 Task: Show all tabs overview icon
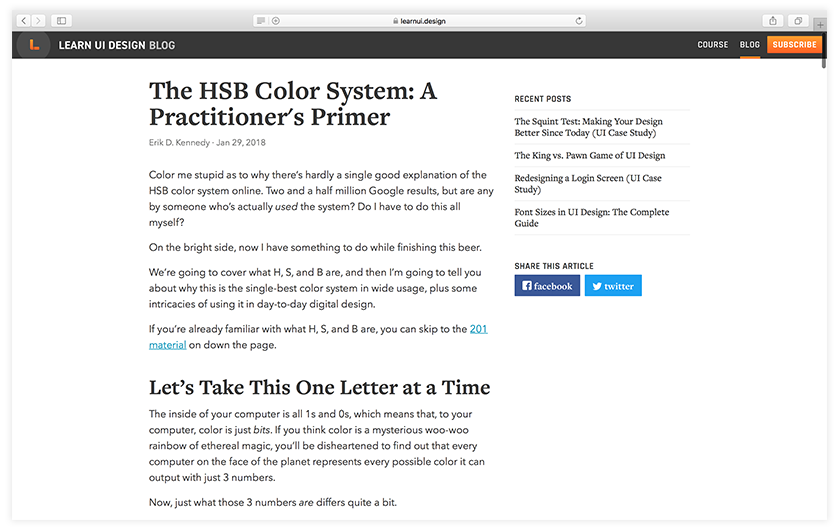798,20
